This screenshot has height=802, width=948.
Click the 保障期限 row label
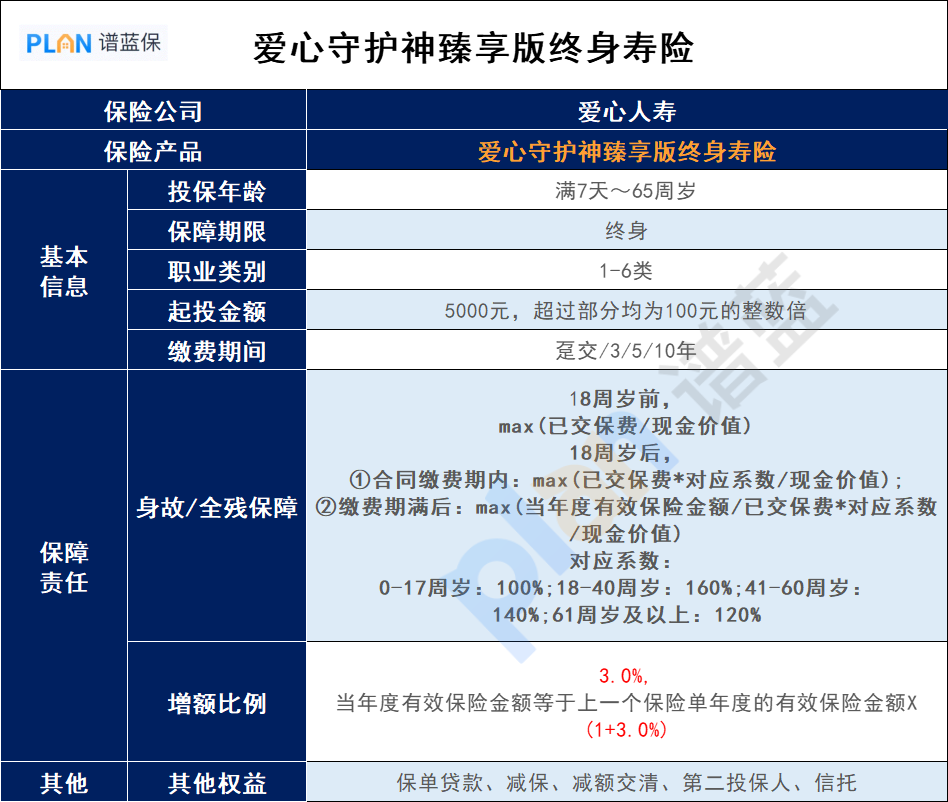(217, 231)
